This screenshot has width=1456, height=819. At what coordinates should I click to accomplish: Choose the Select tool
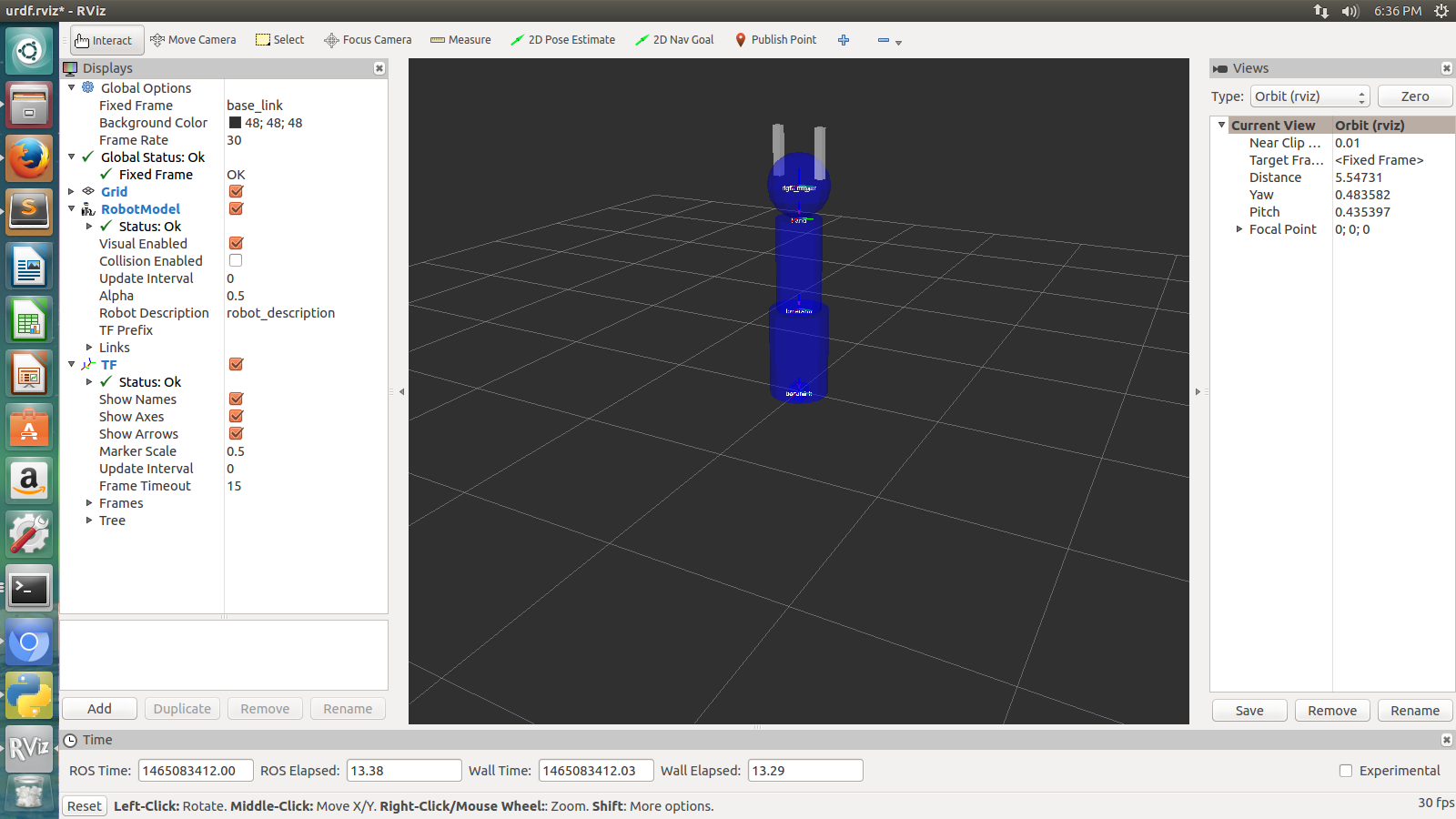coord(280,40)
